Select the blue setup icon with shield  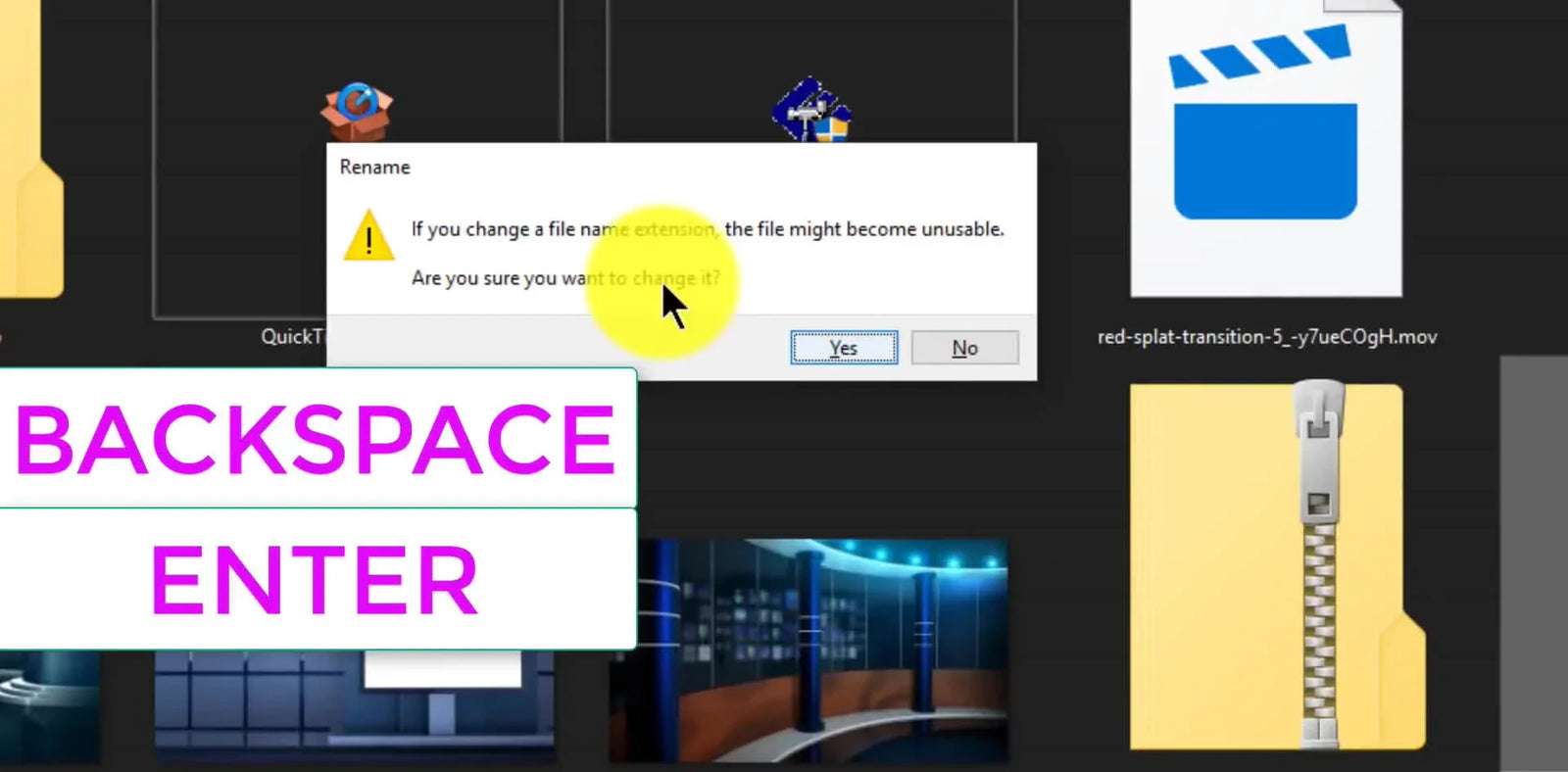tap(810, 112)
